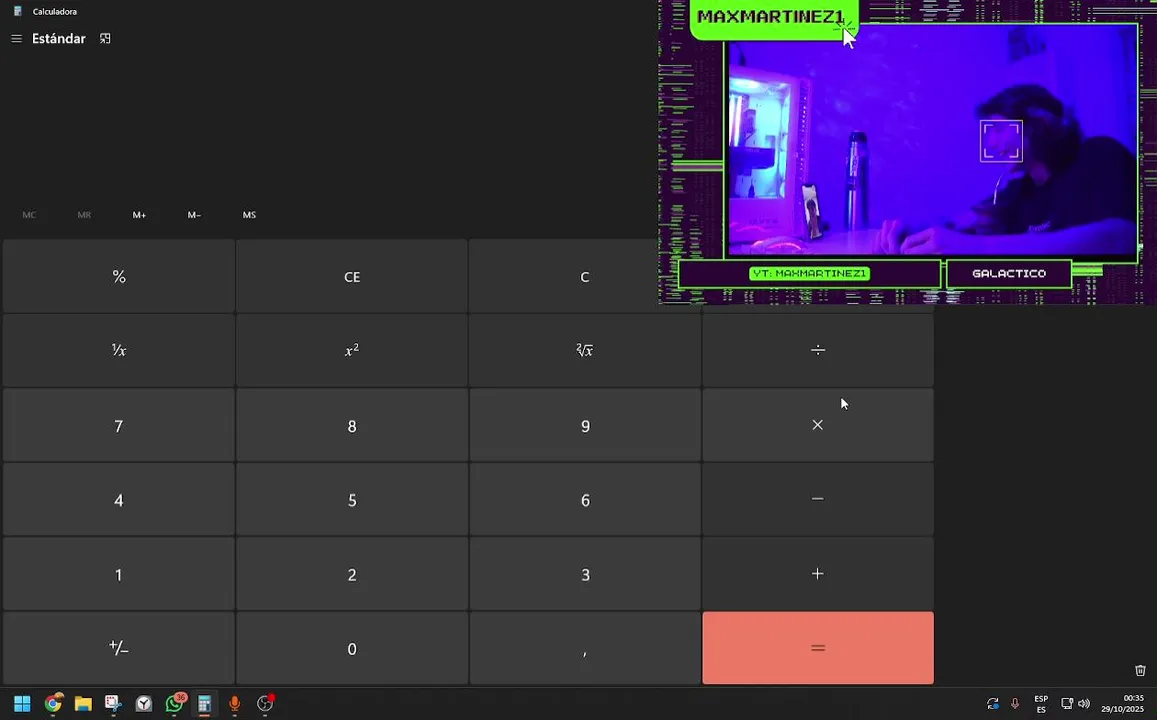
Task: Click the Calculadora window title text
Action: click(55, 11)
